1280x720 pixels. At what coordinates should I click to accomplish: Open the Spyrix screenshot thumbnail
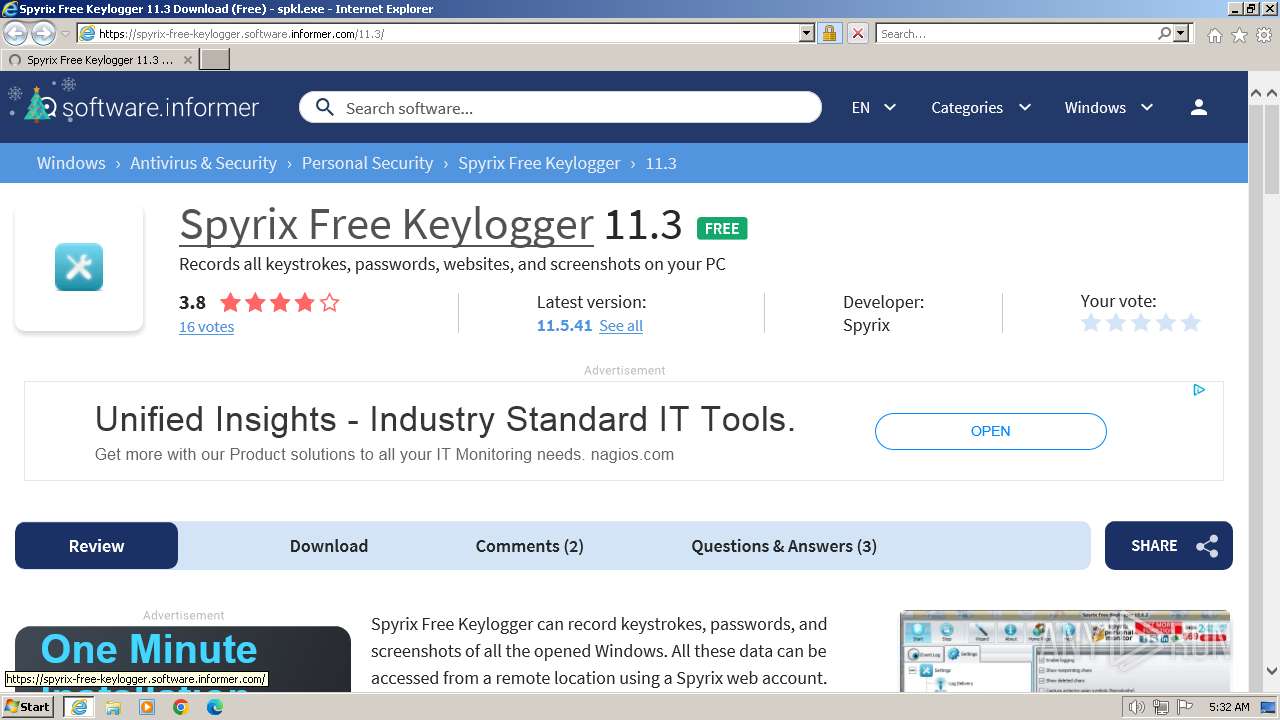click(1065, 650)
